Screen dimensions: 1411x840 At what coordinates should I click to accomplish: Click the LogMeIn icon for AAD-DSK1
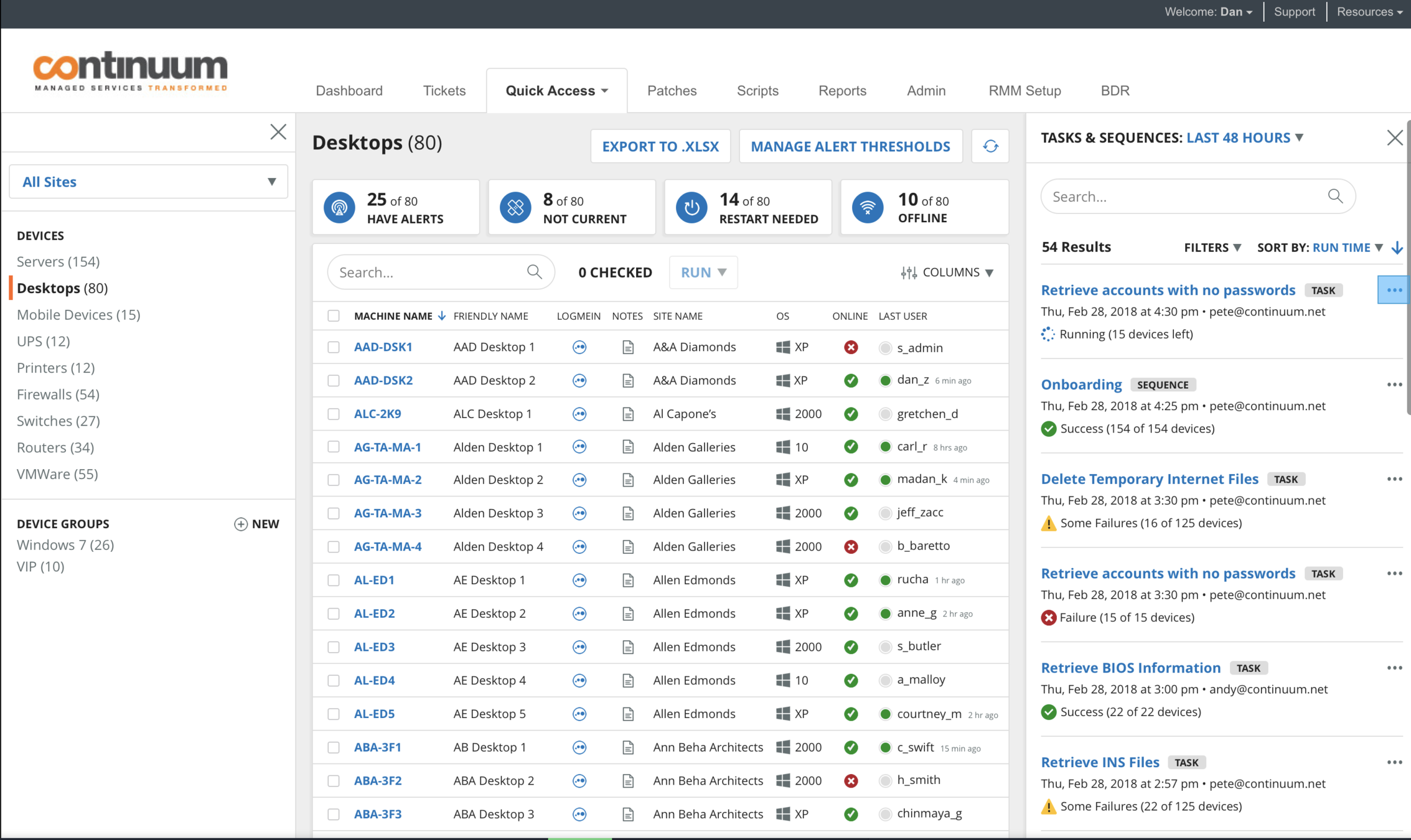(x=579, y=347)
